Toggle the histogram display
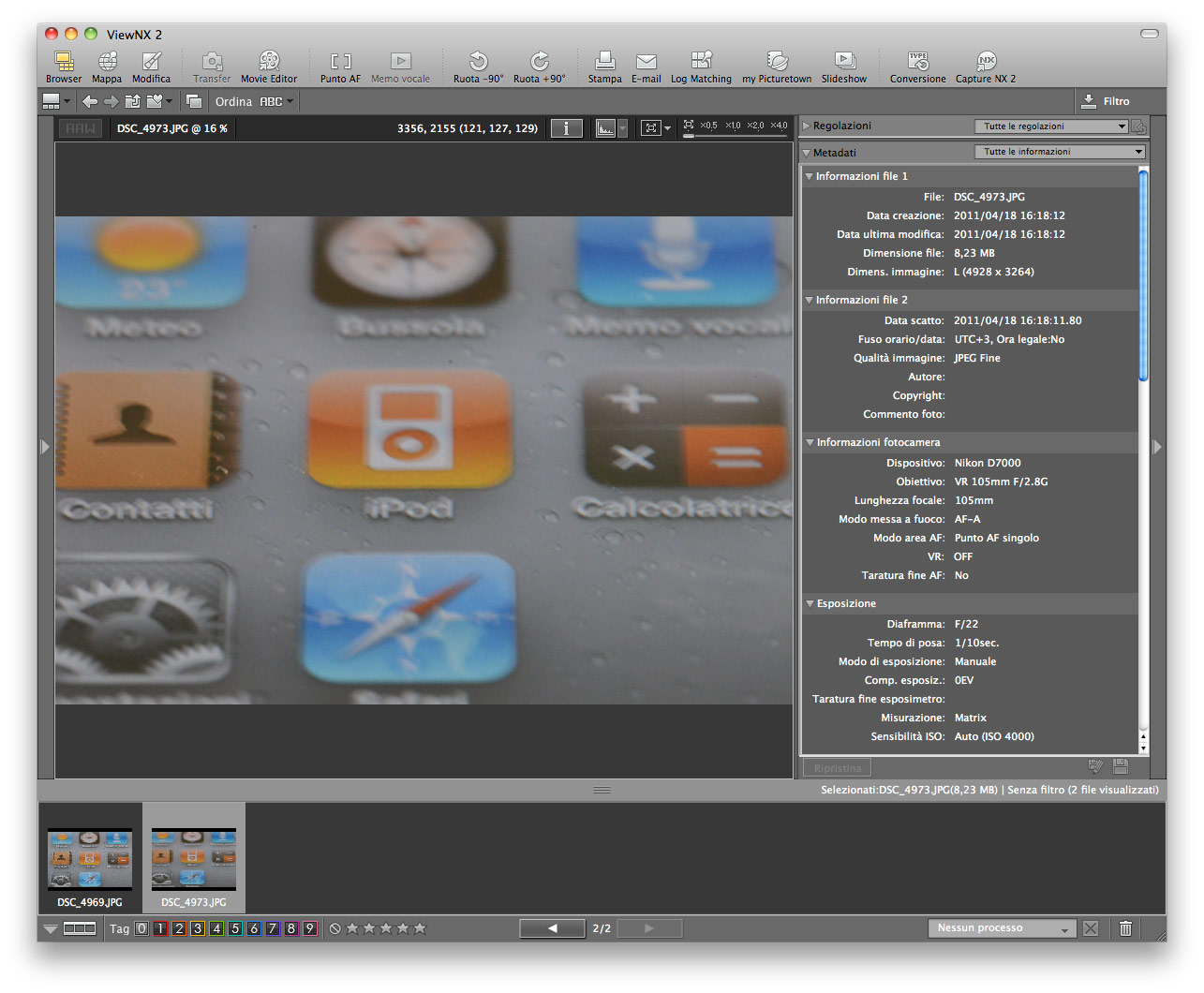This screenshot has width=1204, height=993. point(606,128)
